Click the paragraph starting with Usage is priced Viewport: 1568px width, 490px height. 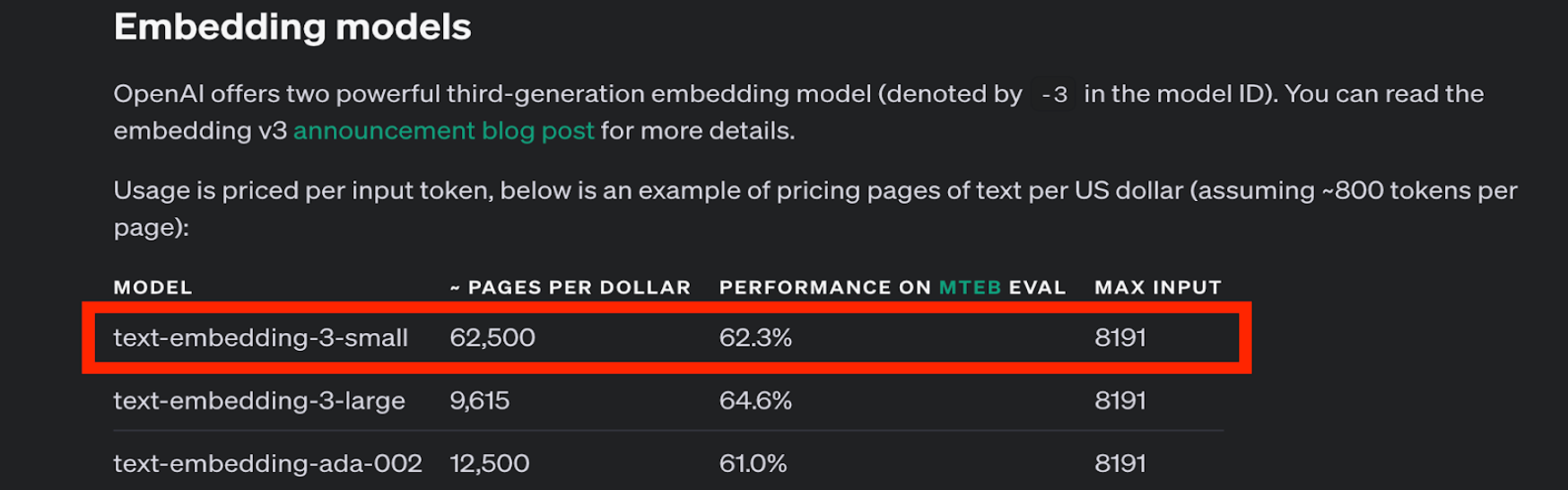[x=628, y=191]
